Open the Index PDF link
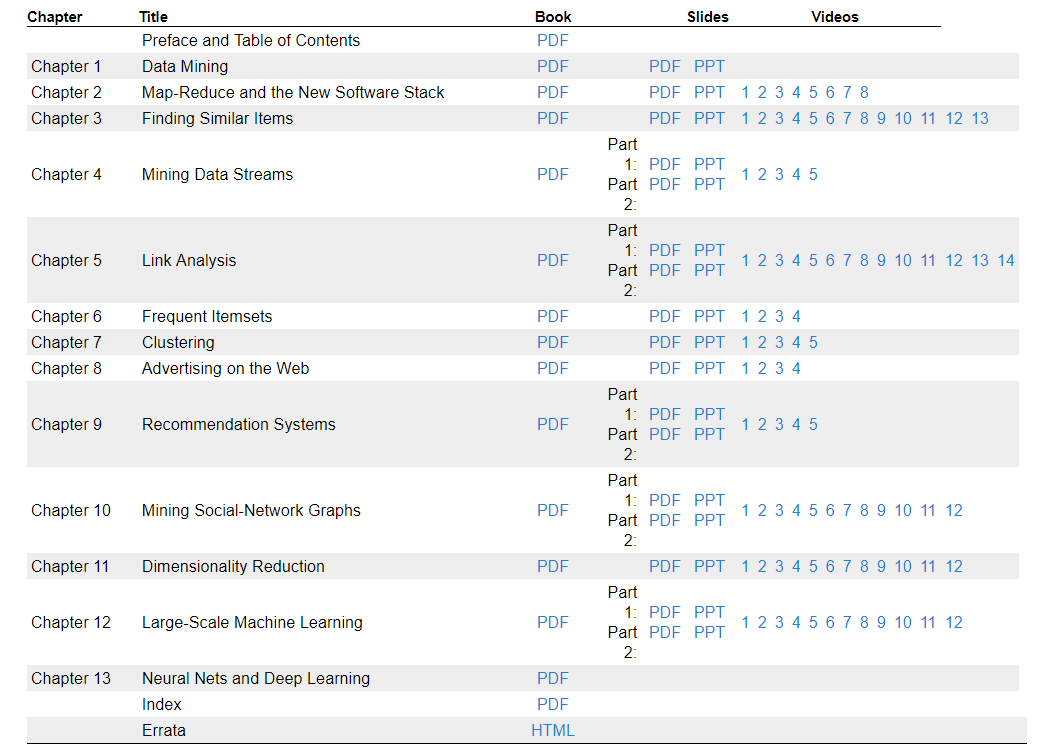This screenshot has height=755, width=1053. [x=552, y=705]
